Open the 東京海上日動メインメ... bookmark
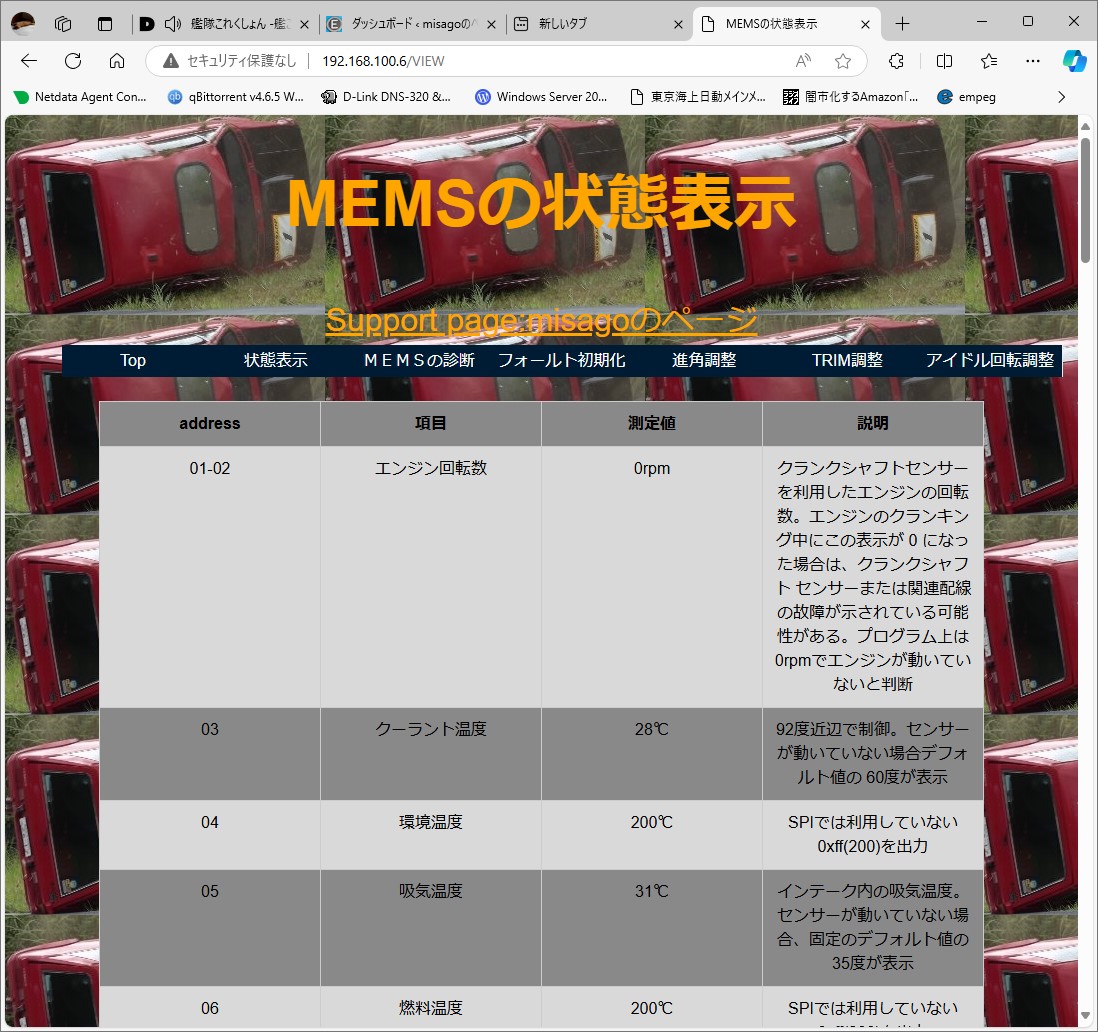 pos(697,97)
